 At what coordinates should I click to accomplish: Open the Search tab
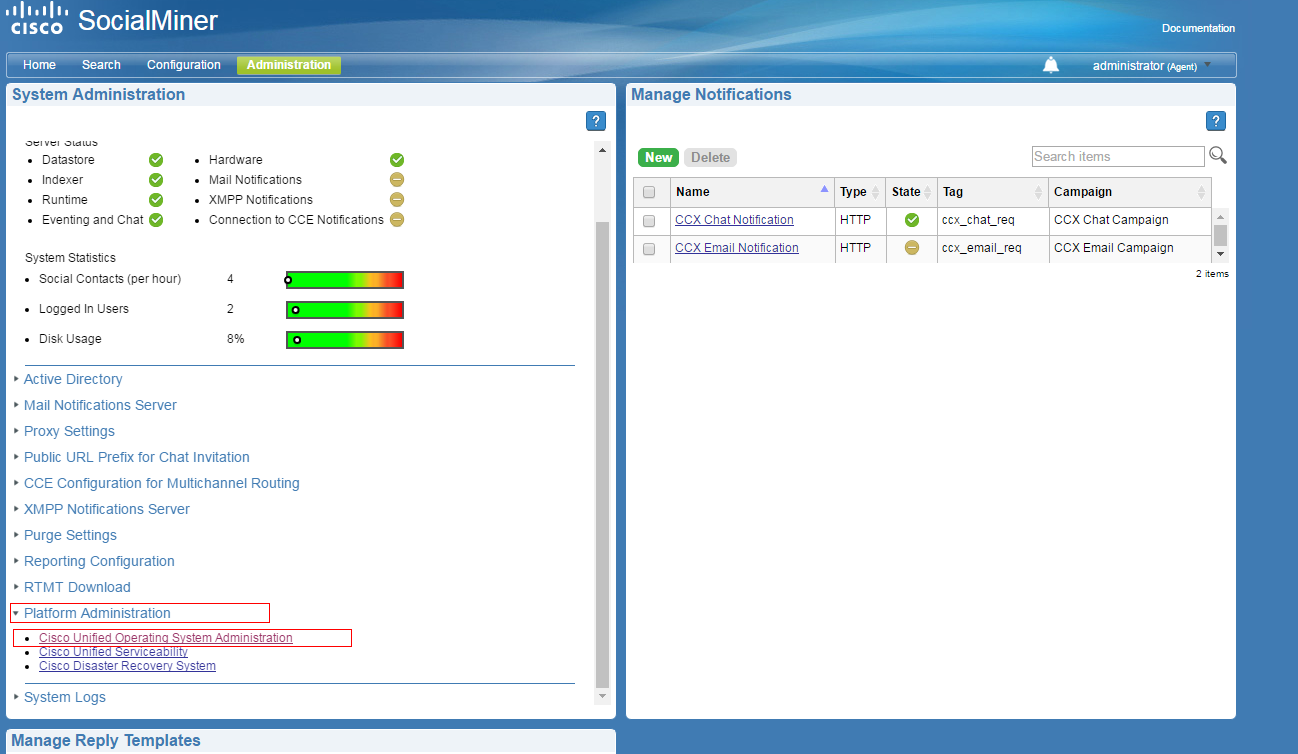click(x=101, y=65)
